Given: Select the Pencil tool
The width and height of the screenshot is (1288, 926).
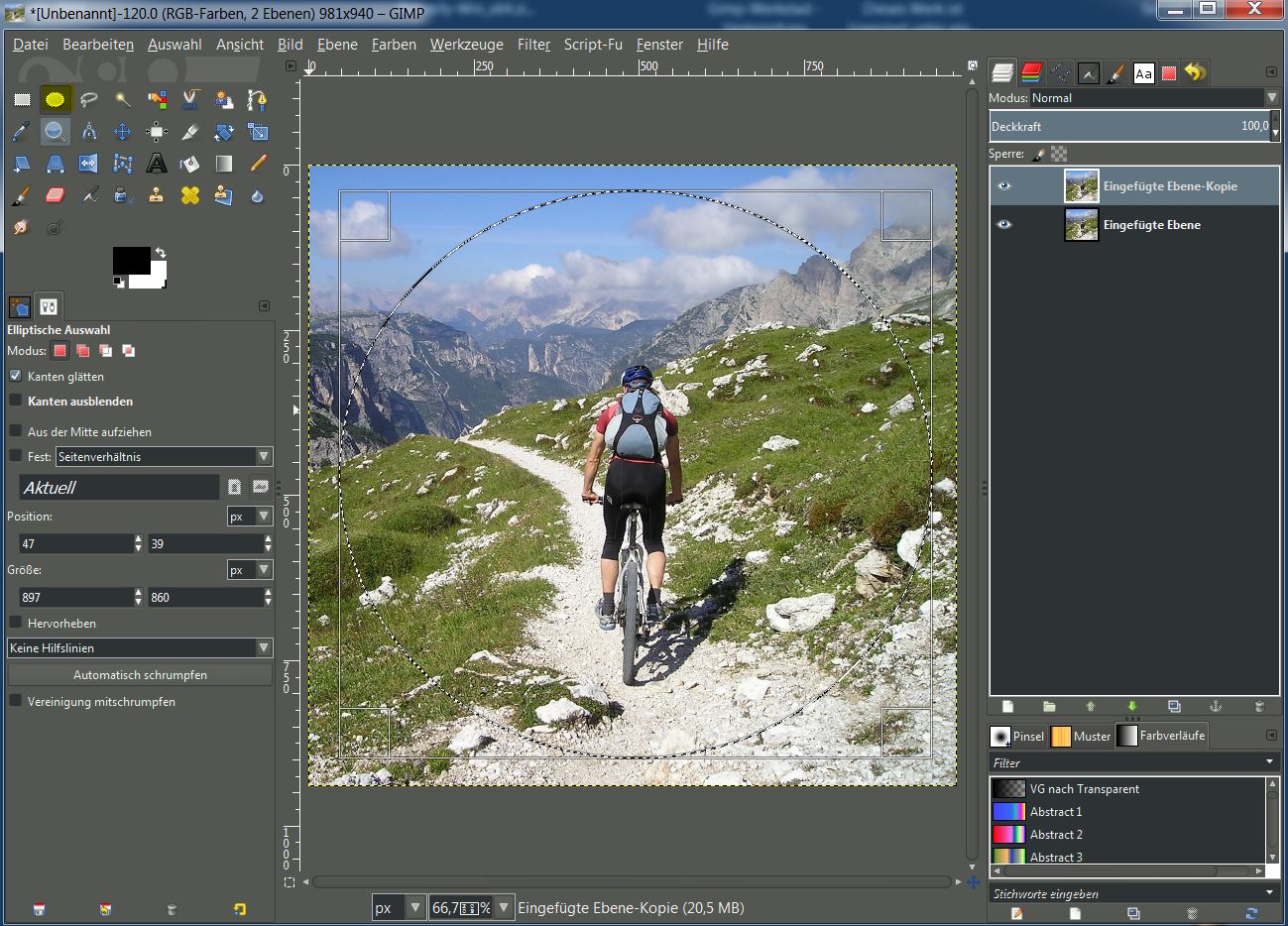Looking at the screenshot, I should pyautogui.click(x=258, y=164).
